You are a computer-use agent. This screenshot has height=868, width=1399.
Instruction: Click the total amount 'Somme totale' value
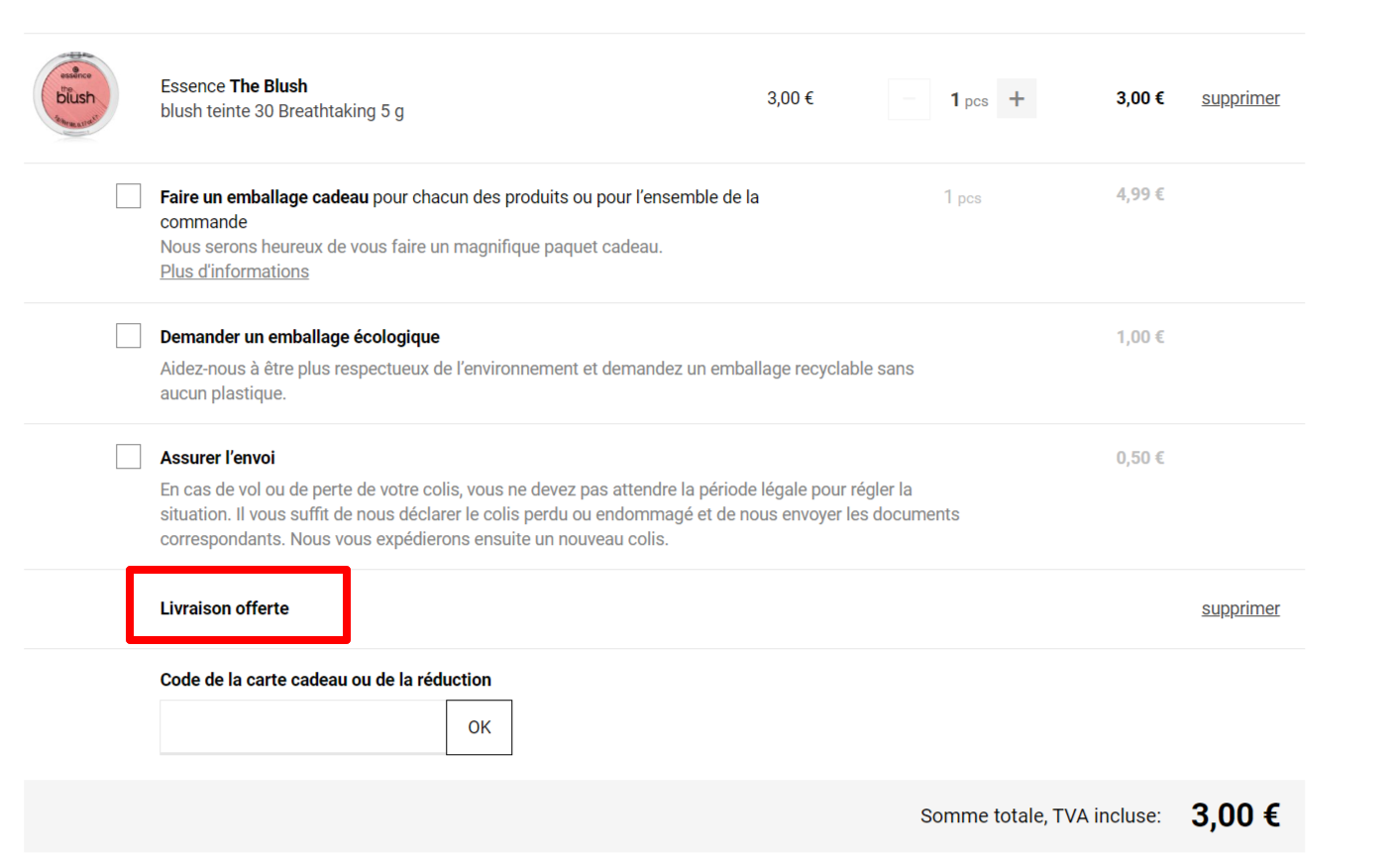(x=1235, y=815)
